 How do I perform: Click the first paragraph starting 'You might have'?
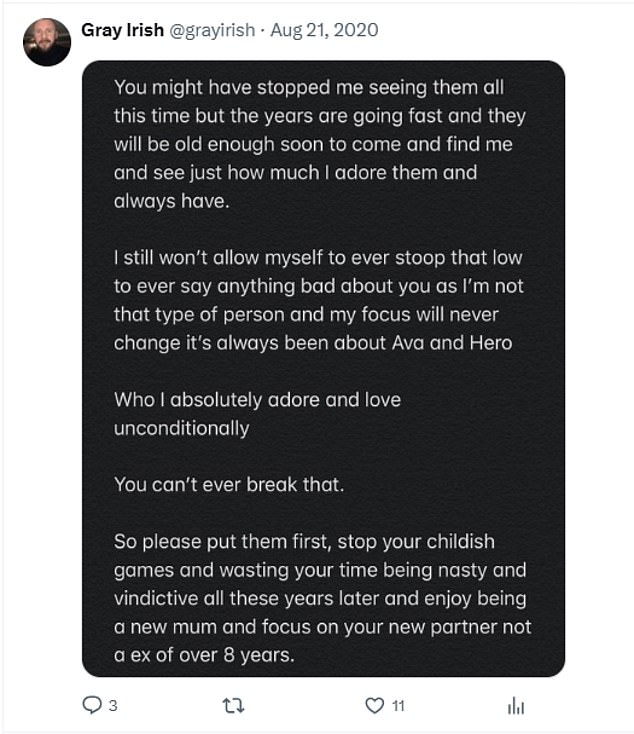(320, 144)
